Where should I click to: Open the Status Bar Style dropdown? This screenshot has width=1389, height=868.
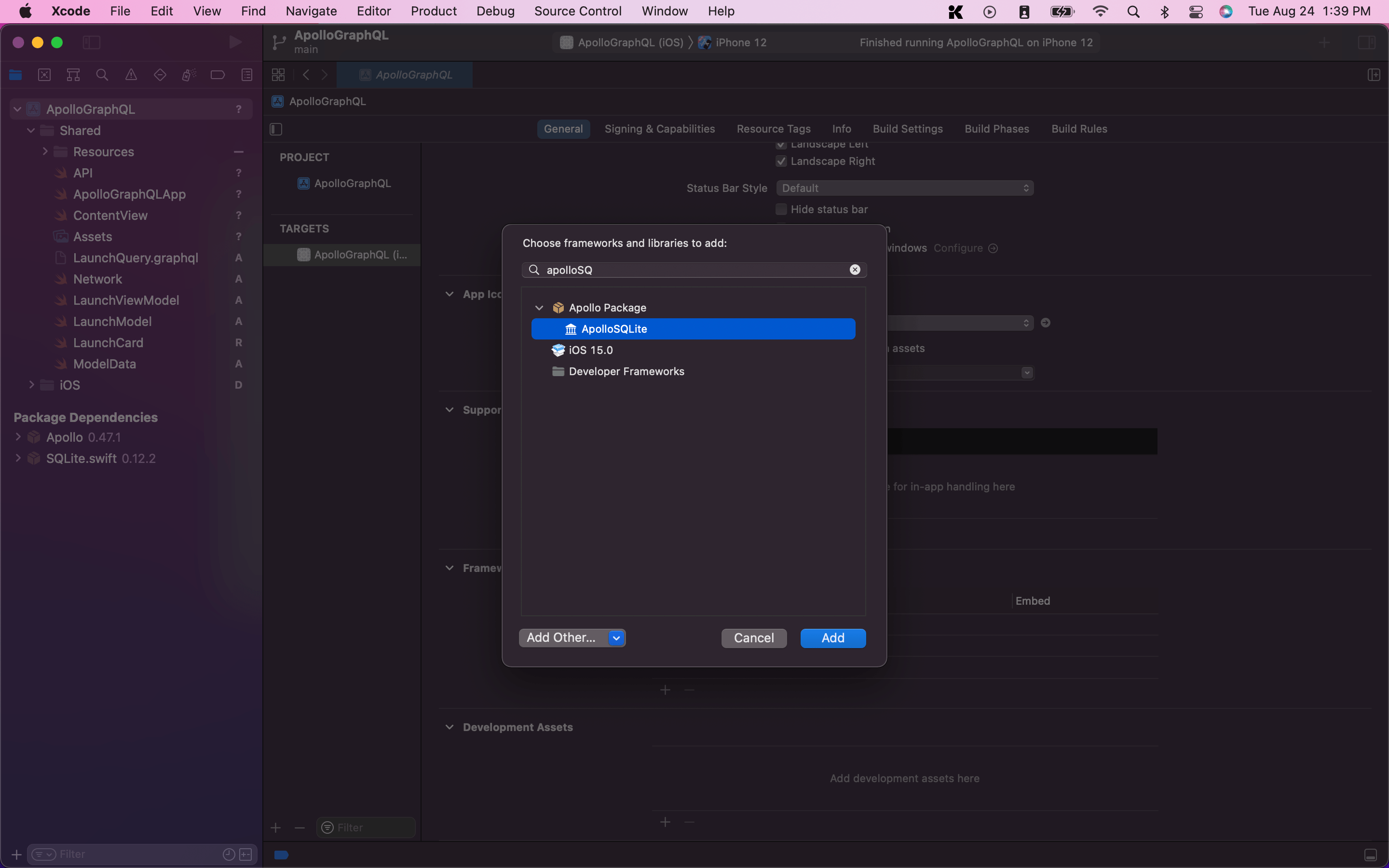(905, 188)
